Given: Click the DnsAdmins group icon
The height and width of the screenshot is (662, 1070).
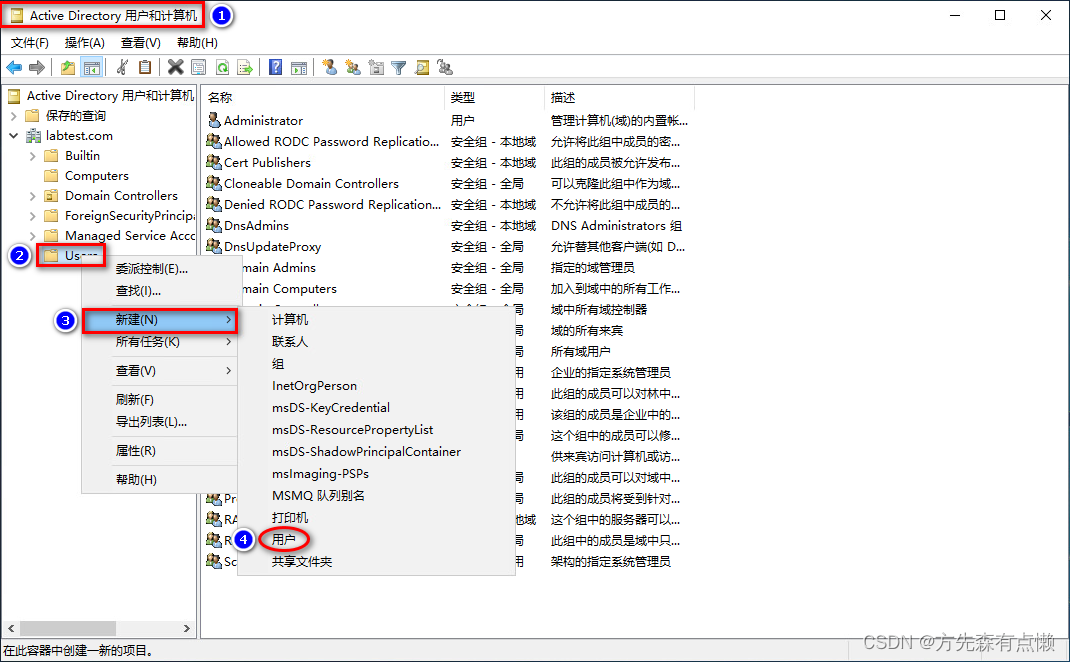Looking at the screenshot, I should click(214, 225).
